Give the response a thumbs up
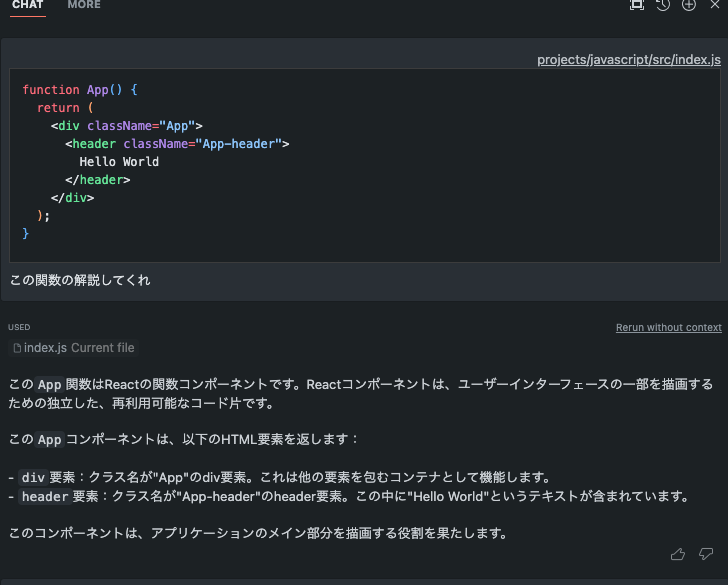Viewport: 728px width, 585px height. pos(679,554)
